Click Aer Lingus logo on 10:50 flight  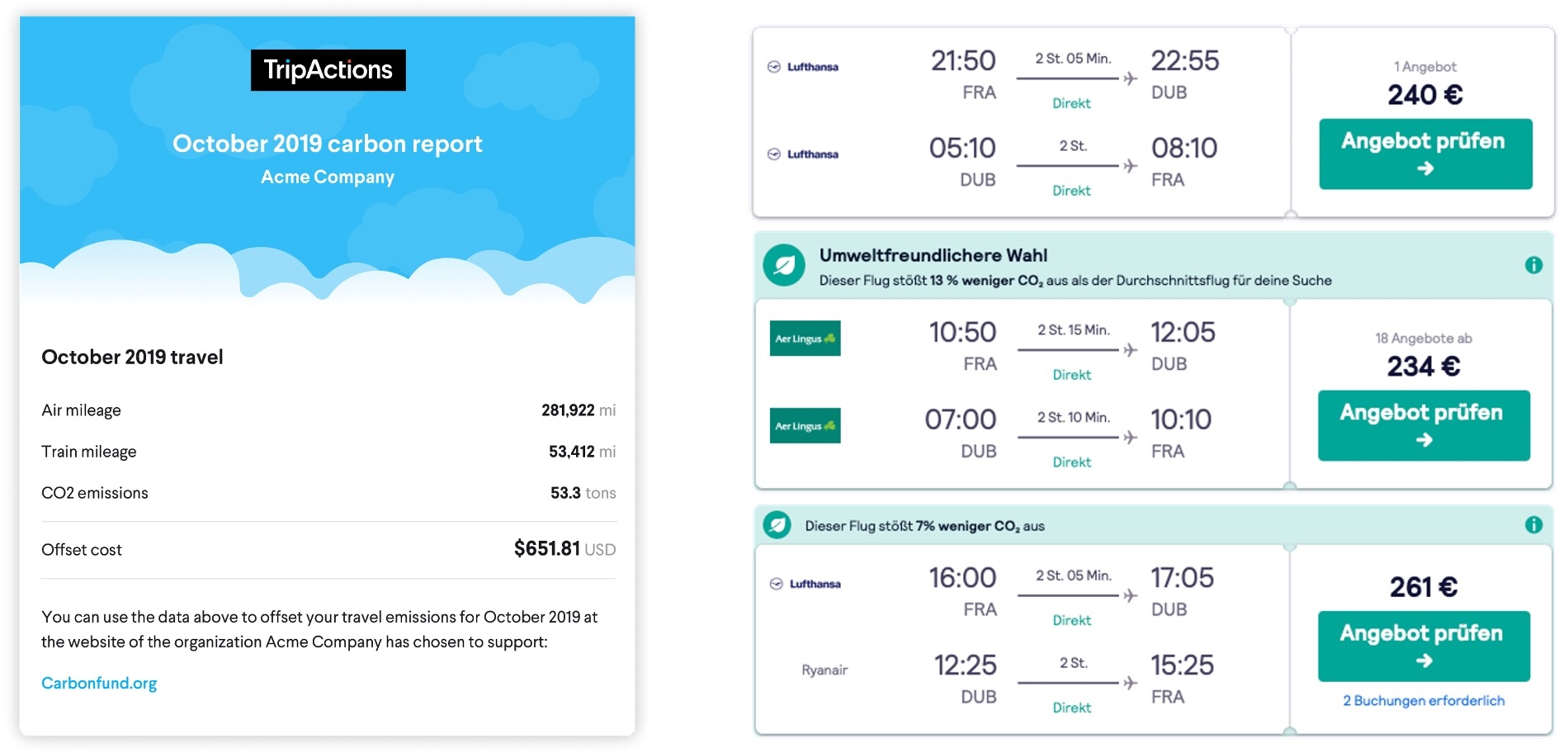click(x=805, y=339)
